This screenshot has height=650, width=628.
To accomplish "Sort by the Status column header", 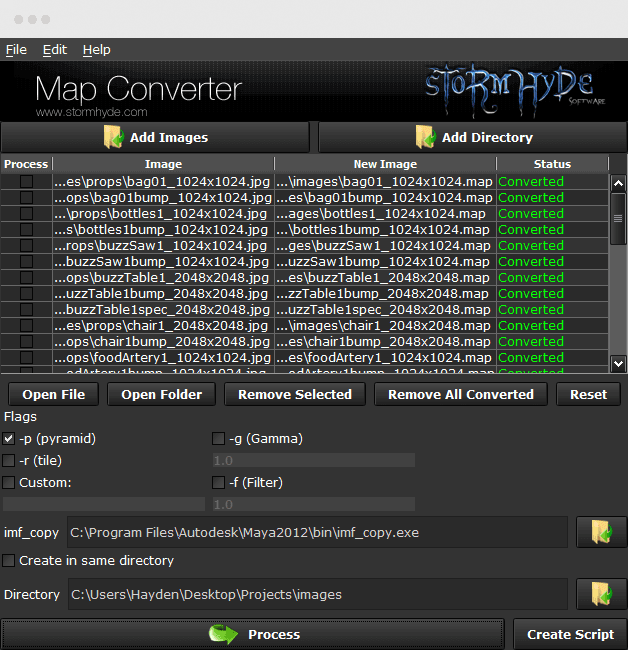I will tap(552, 164).
